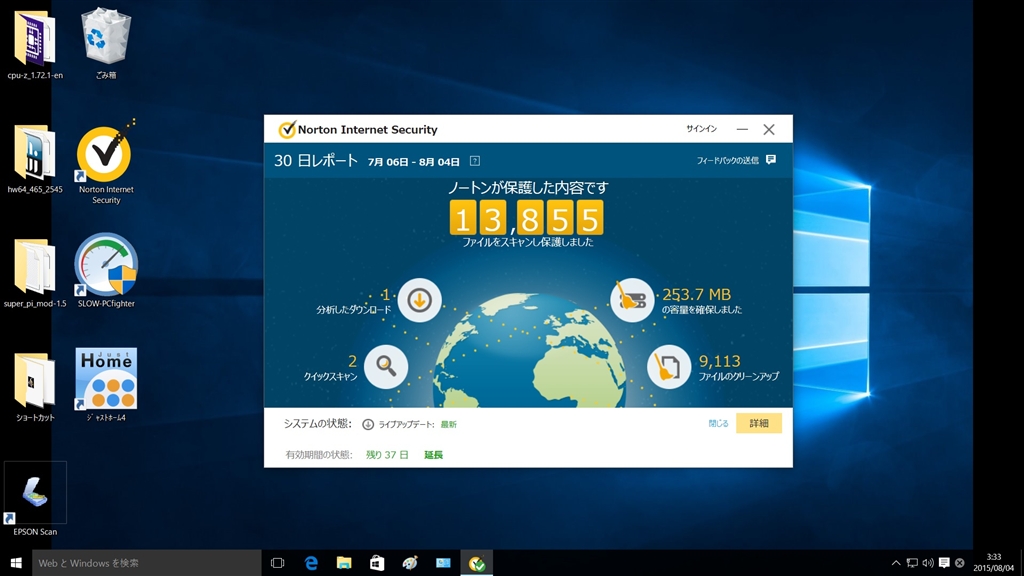
Task: Click the analyzed downloads arrow icon
Action: [419, 300]
